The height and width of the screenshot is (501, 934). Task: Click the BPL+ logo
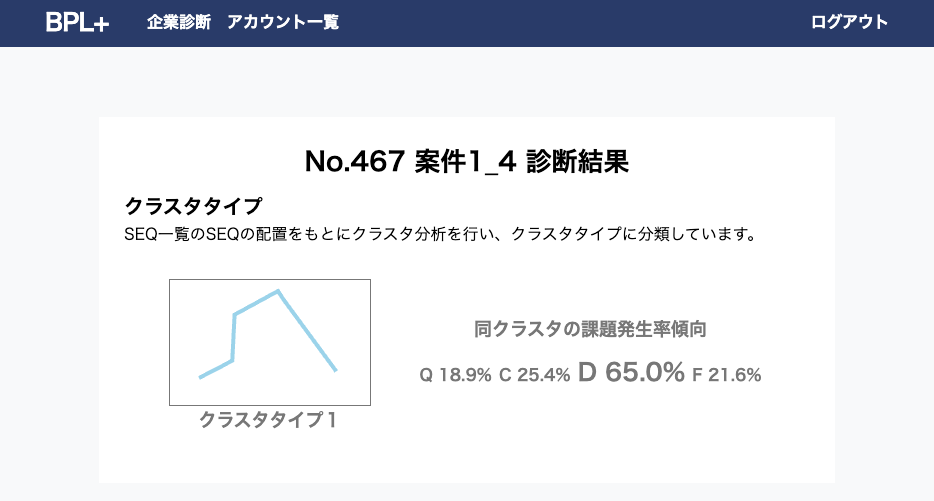point(77,23)
